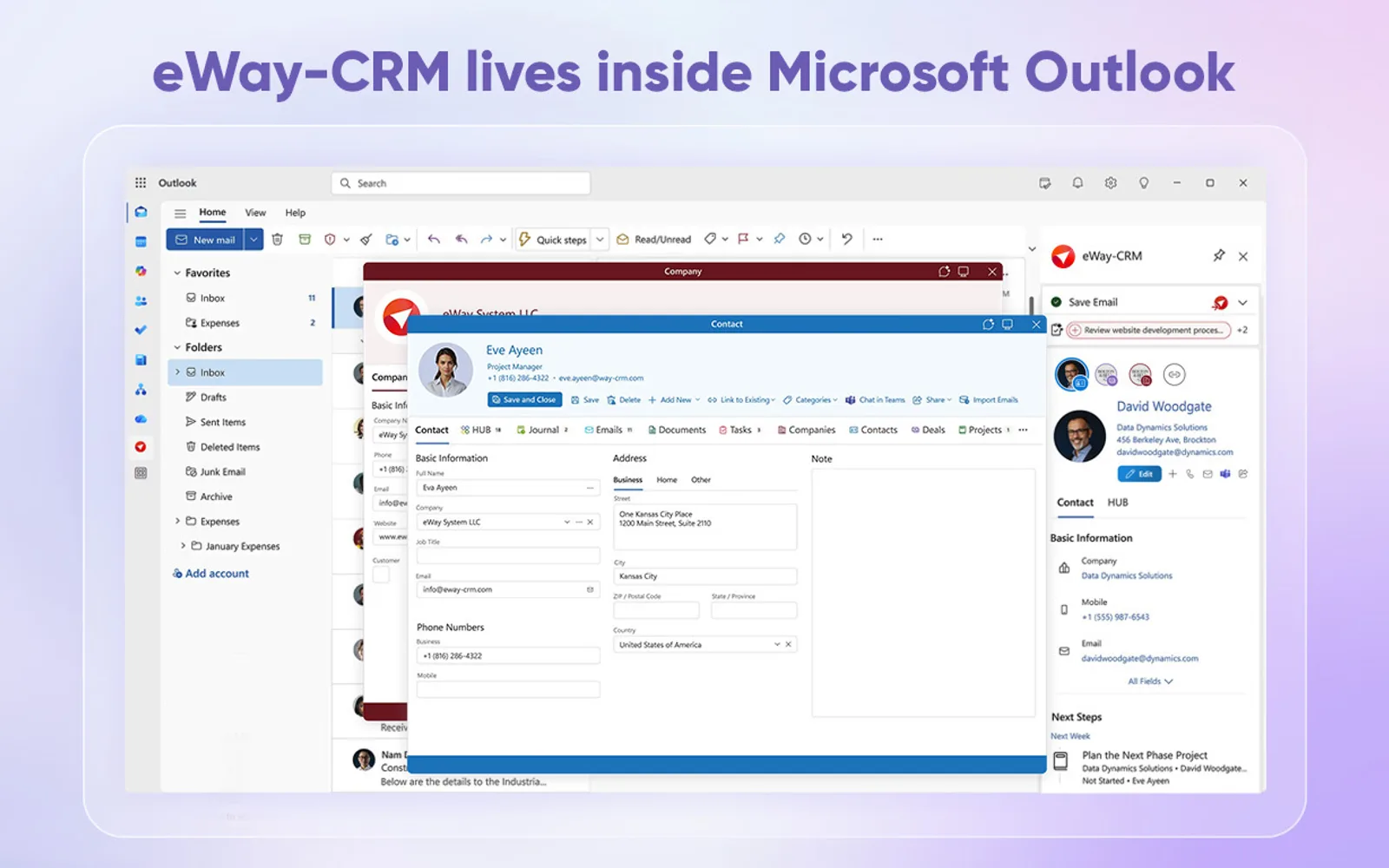This screenshot has width=1389, height=868.
Task: Open the Documents tab in Contact window
Action: click(677, 430)
